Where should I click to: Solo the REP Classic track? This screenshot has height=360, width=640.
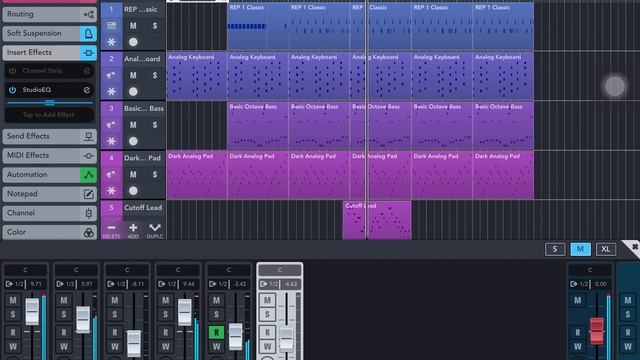point(155,26)
